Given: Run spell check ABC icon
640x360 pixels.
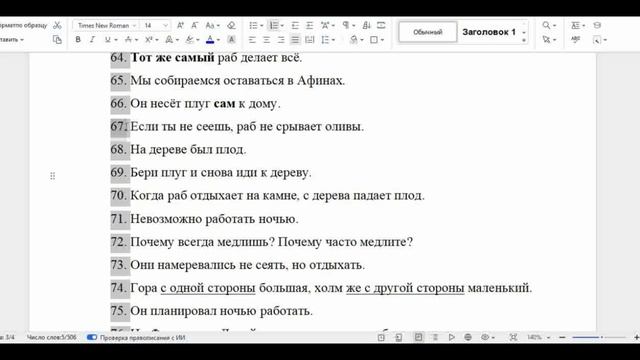Looking at the screenshot, I should pyautogui.click(x=576, y=40).
